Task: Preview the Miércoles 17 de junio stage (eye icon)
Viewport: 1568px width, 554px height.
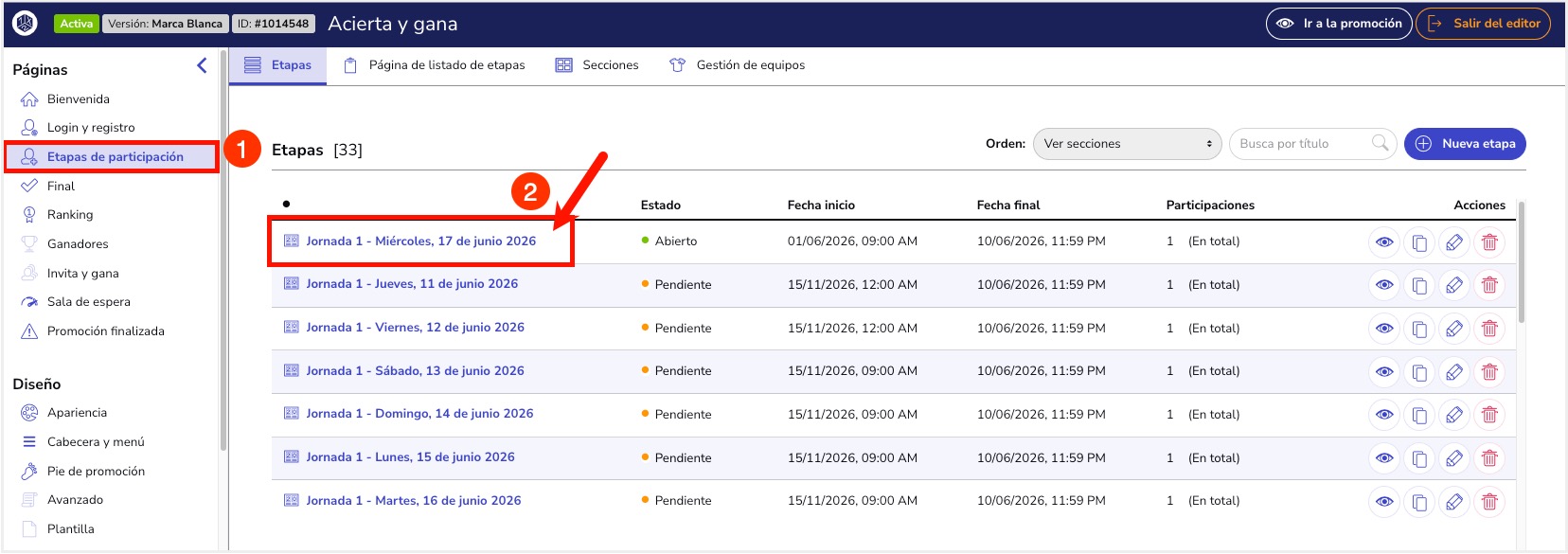Action: point(1384,242)
